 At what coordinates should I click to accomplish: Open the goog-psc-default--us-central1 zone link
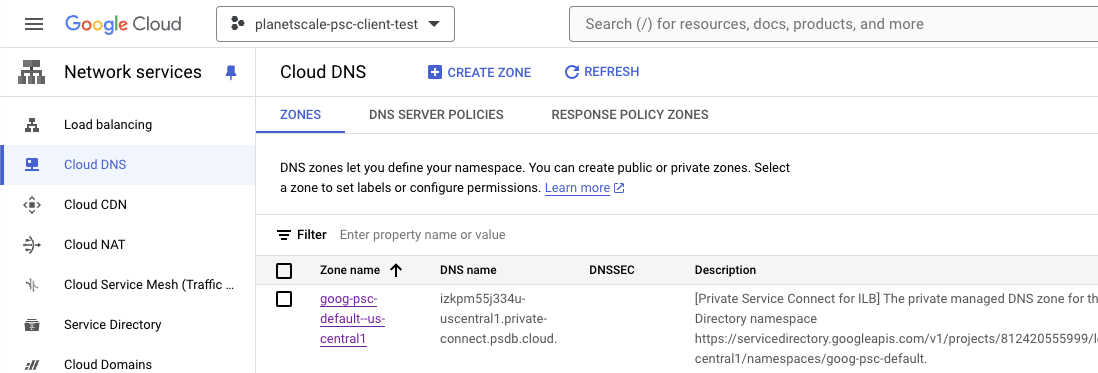352,319
